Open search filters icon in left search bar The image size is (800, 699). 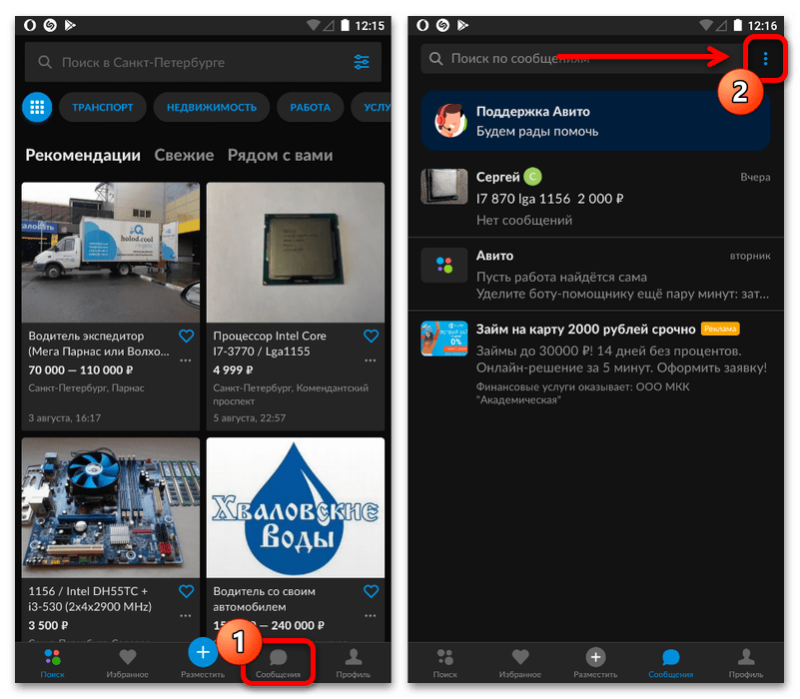tap(361, 62)
